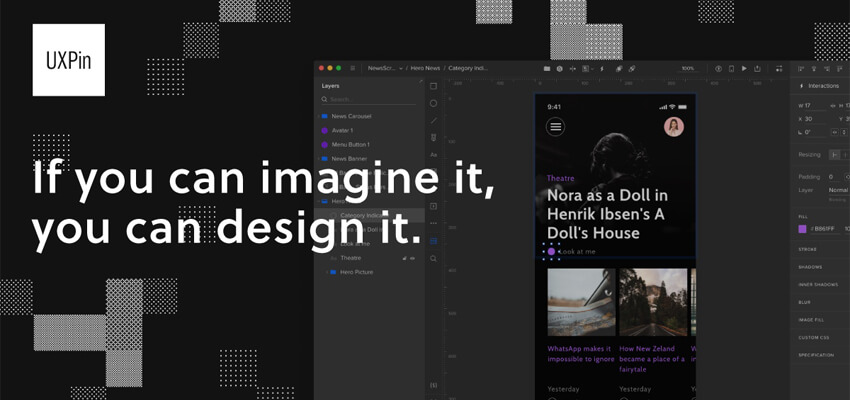Open the share/export icon
The image size is (850, 400).
757,68
